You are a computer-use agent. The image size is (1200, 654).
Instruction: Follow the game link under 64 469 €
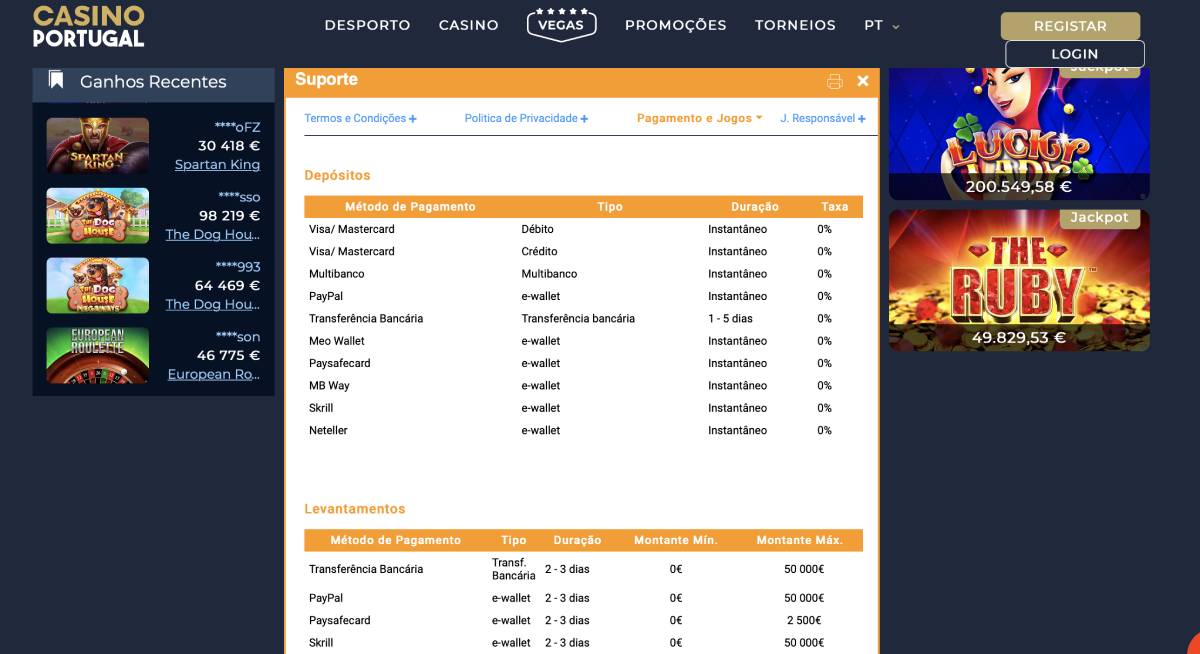pyautogui.click(x=213, y=305)
